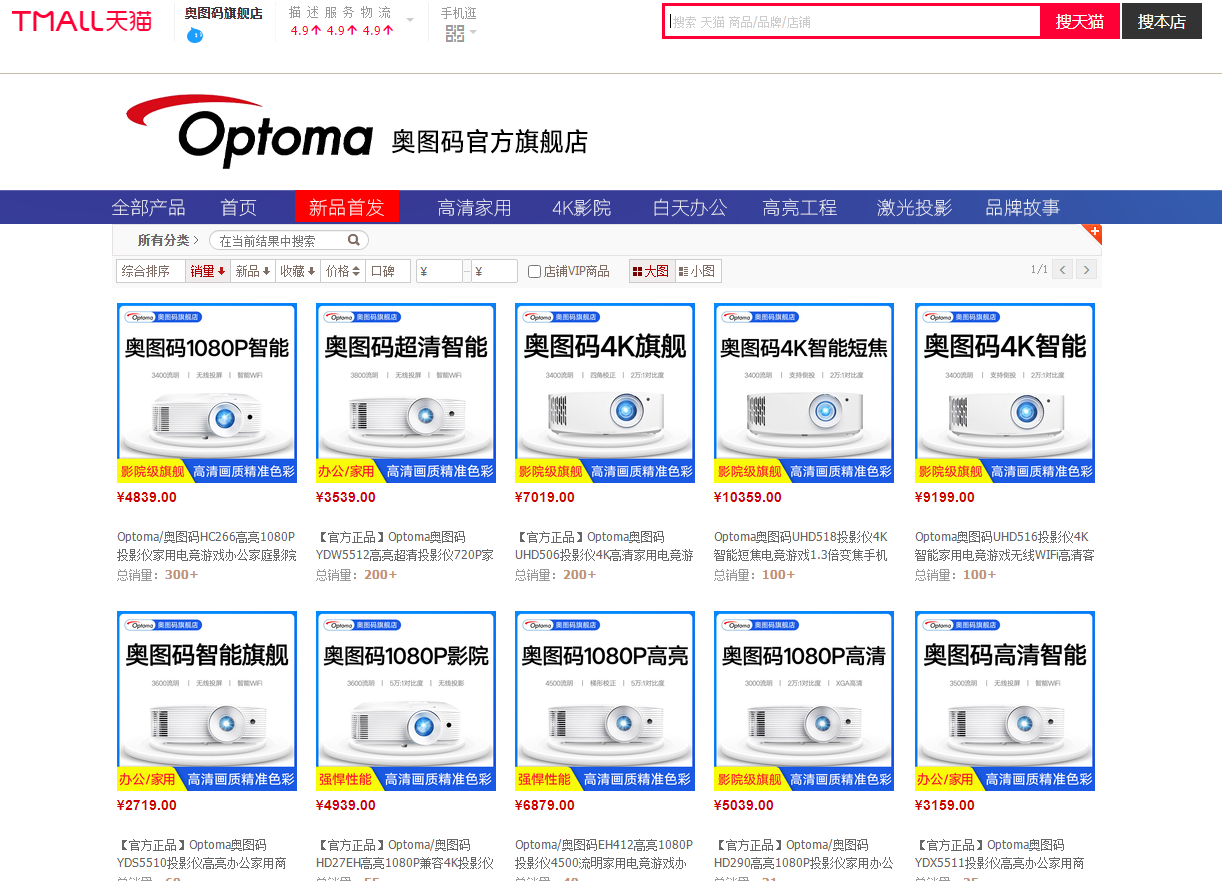Open the 奥图码1080P影院 product image
1222x881 pixels.
coord(406,701)
